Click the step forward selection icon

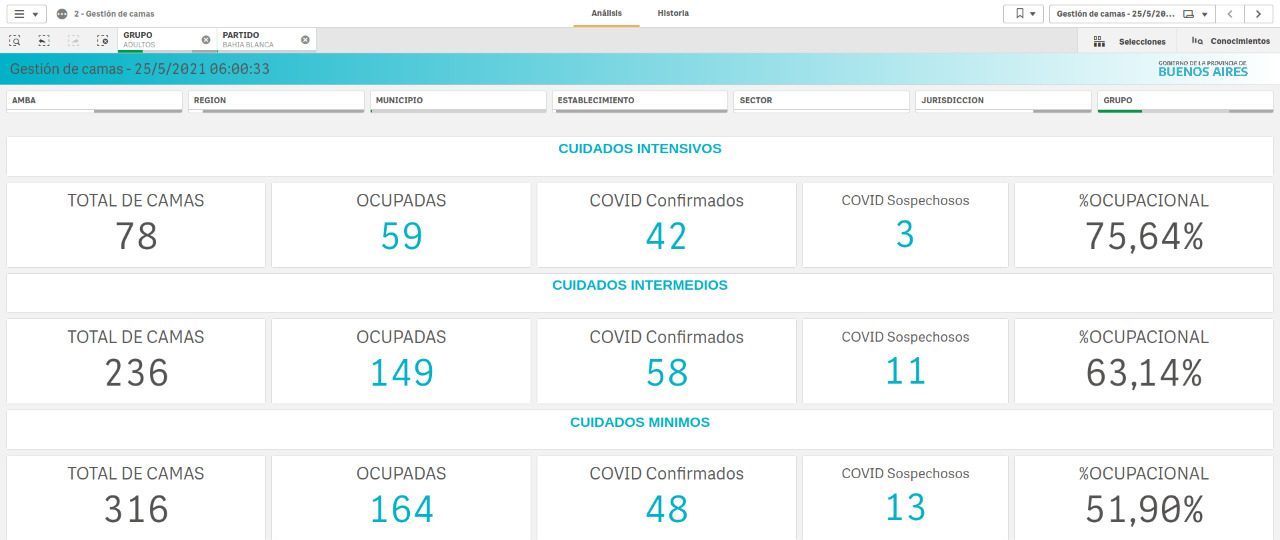73,41
